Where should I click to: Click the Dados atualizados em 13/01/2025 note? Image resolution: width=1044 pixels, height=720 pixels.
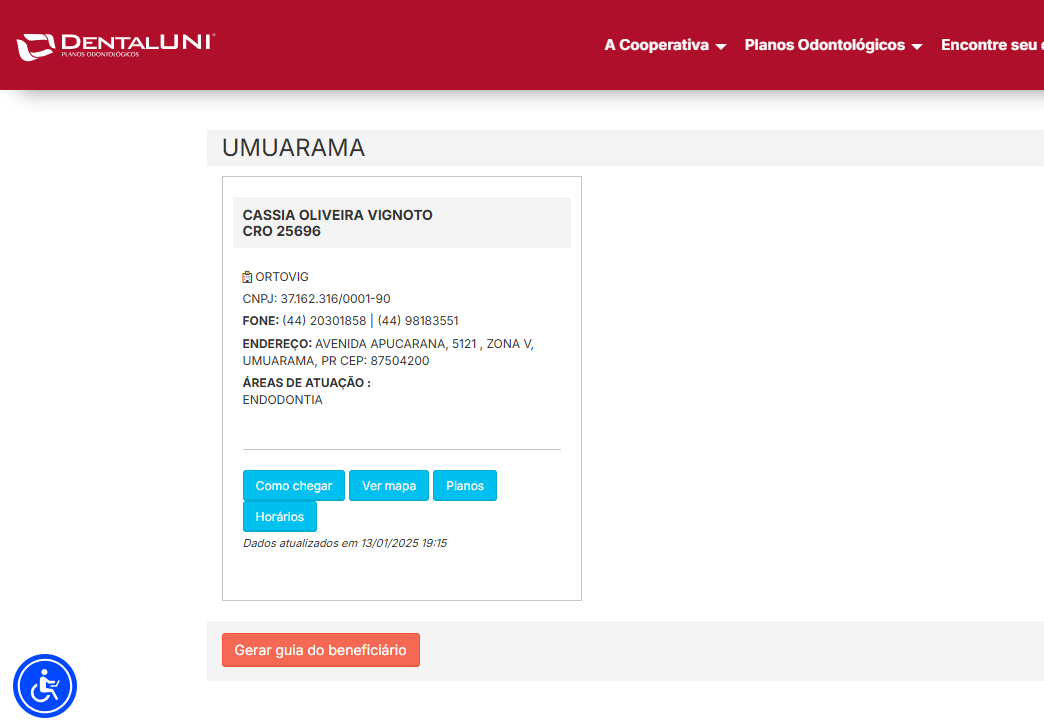click(345, 543)
